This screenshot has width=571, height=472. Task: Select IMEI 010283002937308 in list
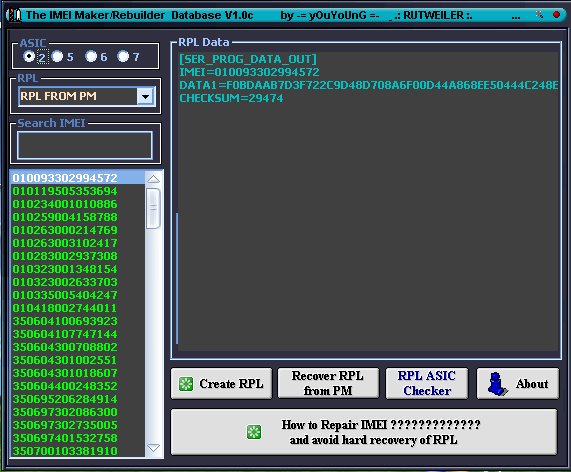78,256
